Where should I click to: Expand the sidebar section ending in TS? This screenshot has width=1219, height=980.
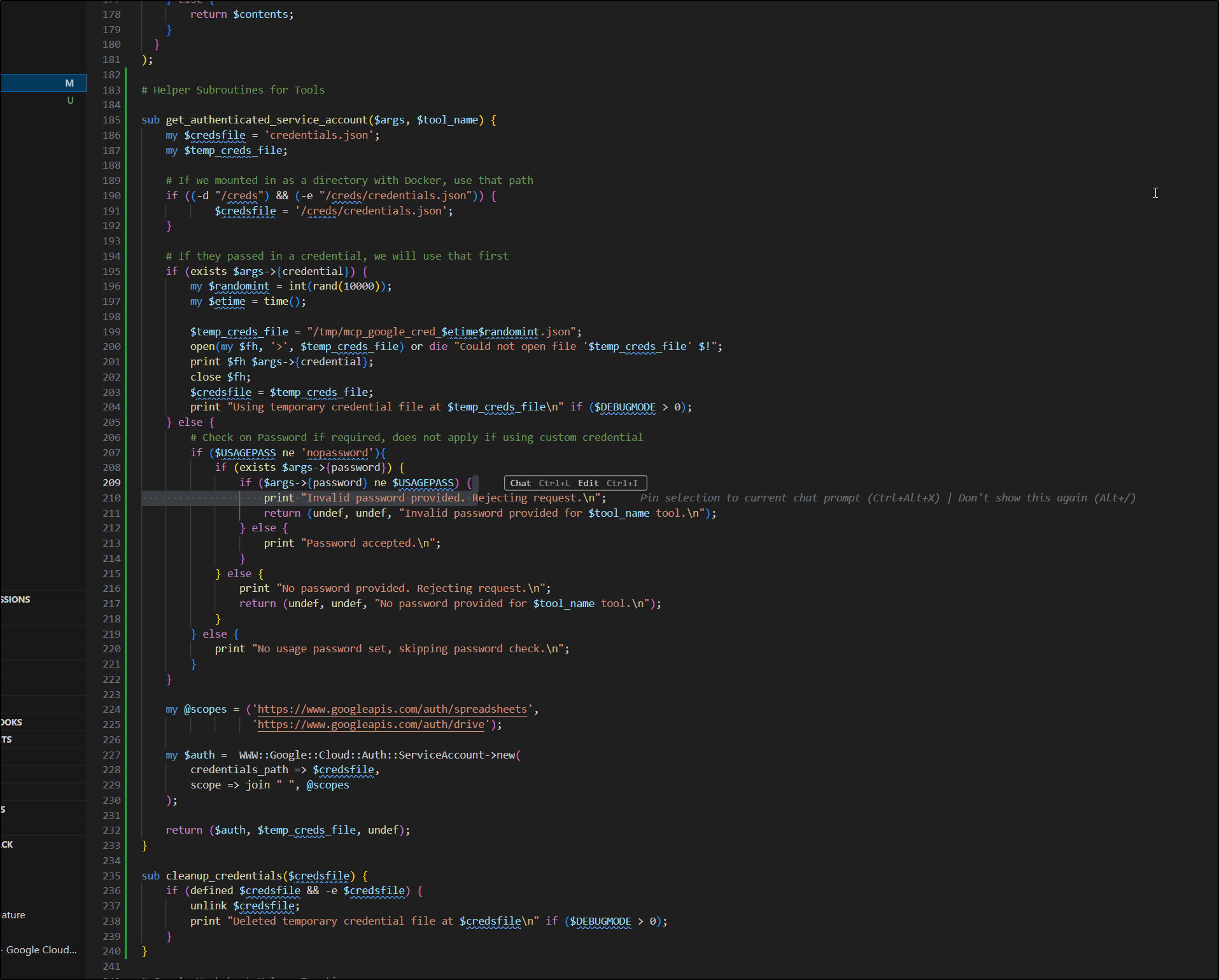[x=7, y=739]
